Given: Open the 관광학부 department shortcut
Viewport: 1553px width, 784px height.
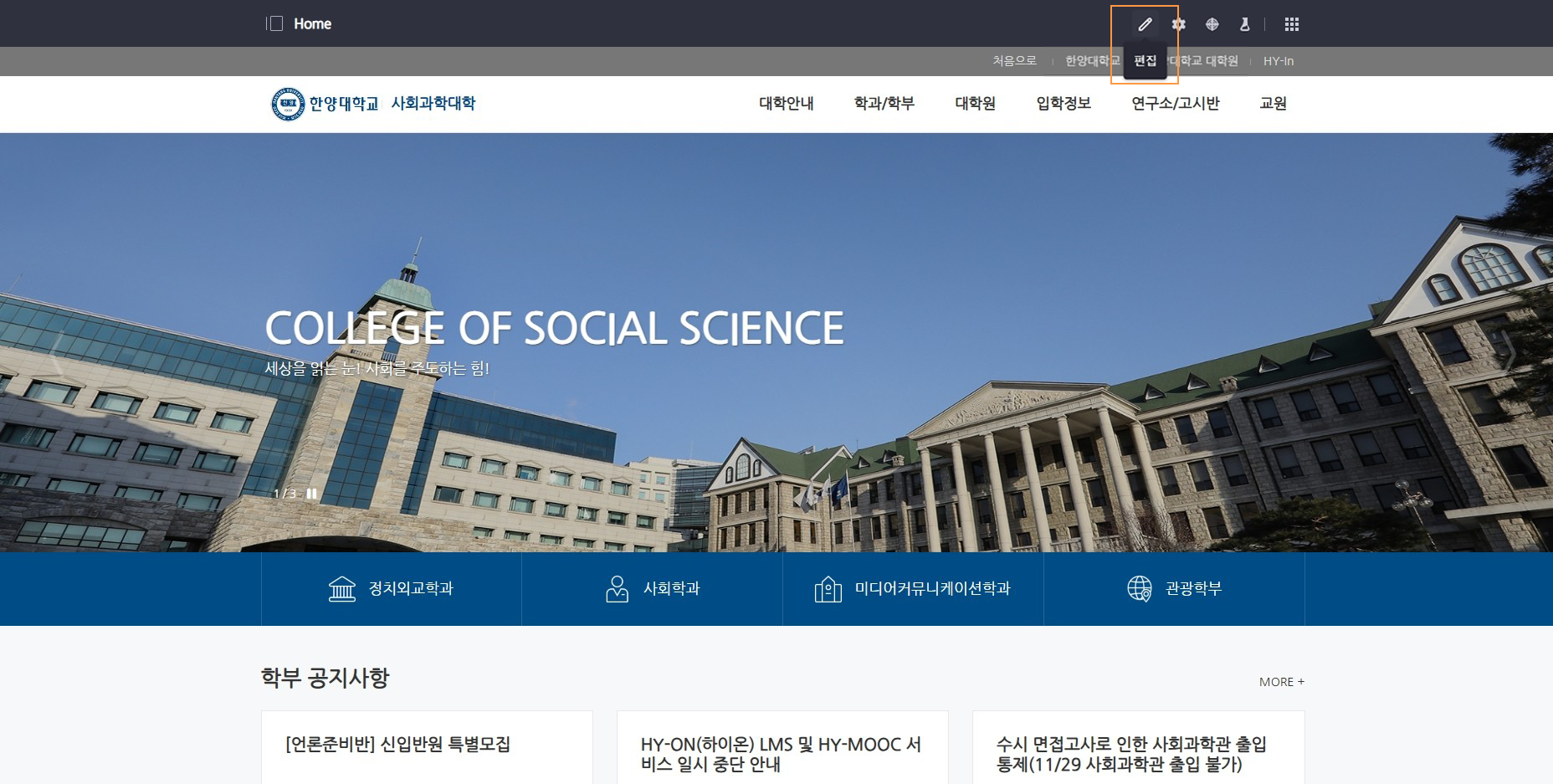Looking at the screenshot, I should coord(1174,589).
